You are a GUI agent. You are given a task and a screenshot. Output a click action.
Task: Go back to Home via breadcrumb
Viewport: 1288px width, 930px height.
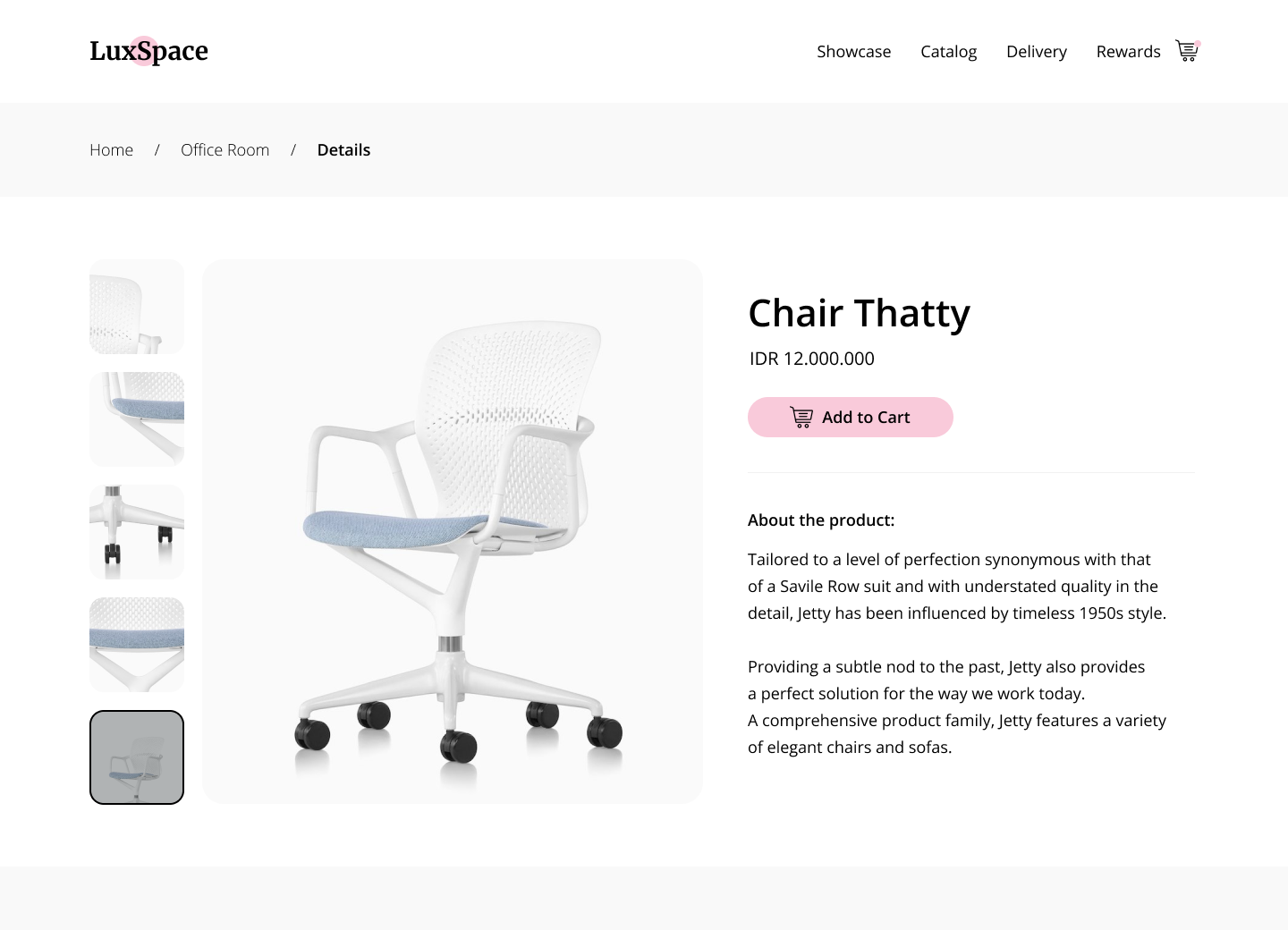(111, 150)
